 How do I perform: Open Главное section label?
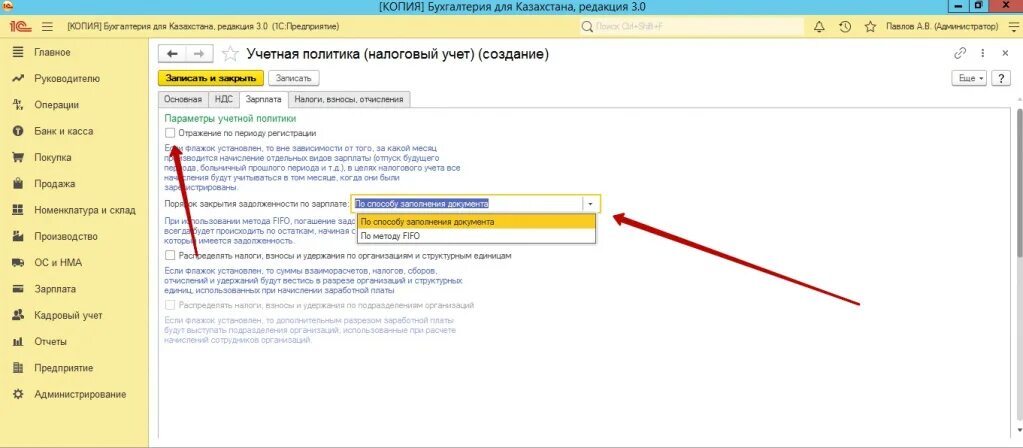(52, 52)
